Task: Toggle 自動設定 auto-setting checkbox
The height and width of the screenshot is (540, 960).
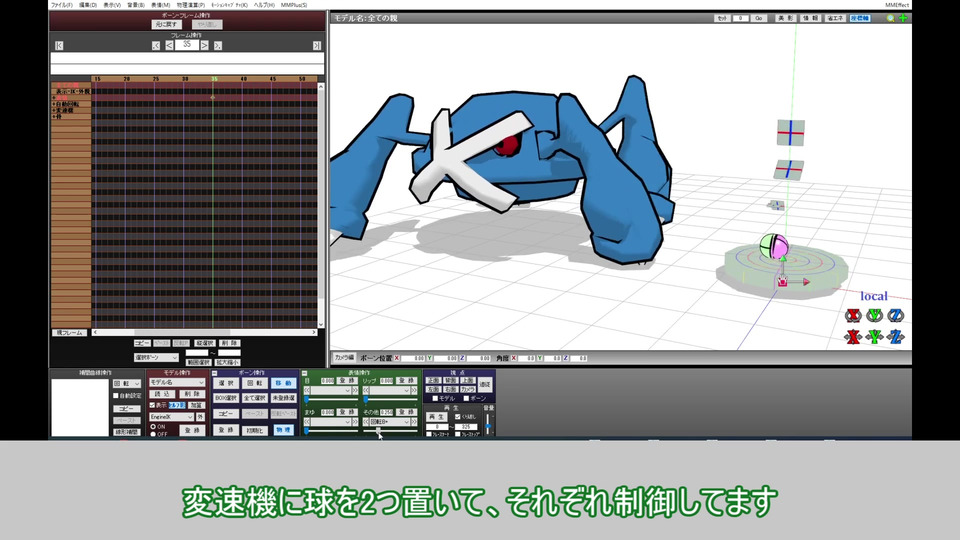Action: (x=116, y=396)
